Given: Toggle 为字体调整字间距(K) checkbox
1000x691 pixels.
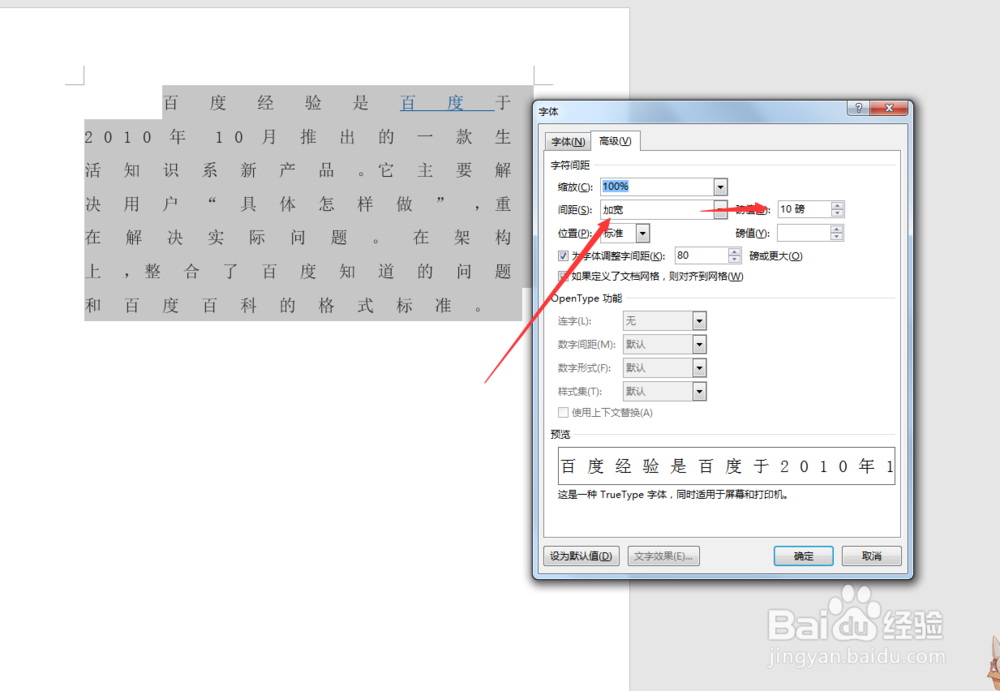Looking at the screenshot, I should point(563,256).
